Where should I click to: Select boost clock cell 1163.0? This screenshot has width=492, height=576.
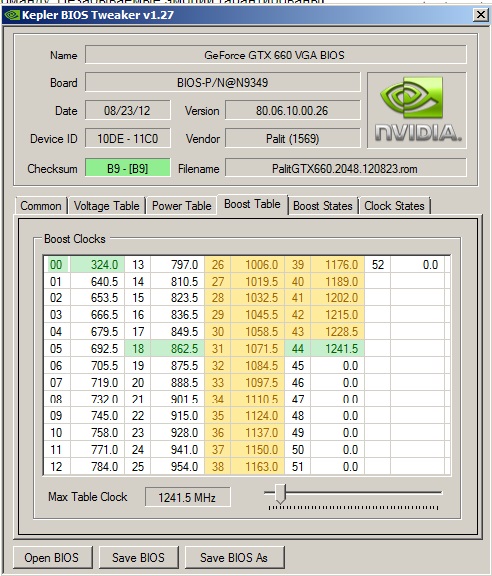(258, 467)
